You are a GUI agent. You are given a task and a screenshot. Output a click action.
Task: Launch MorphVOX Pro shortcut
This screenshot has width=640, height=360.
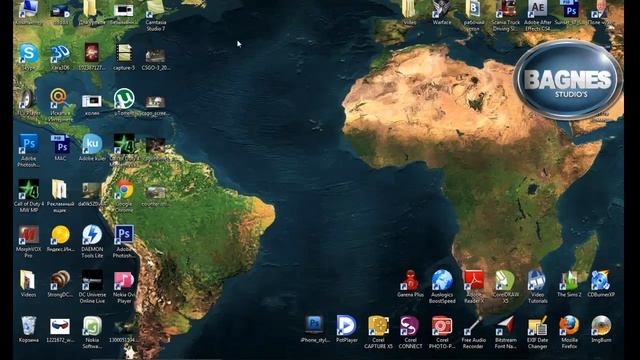(29, 235)
